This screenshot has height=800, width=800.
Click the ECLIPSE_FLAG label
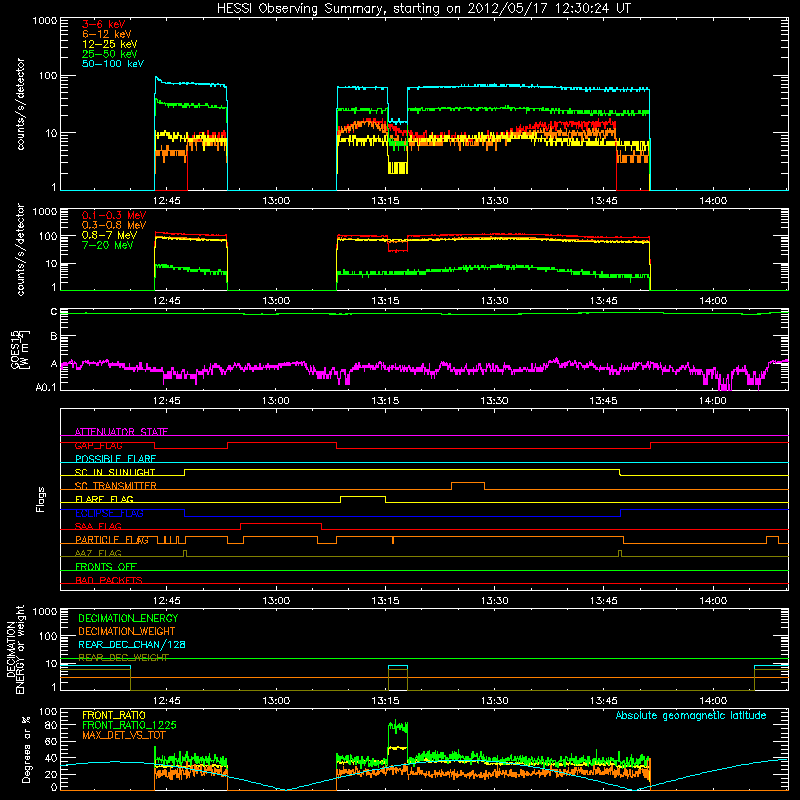pos(109,513)
